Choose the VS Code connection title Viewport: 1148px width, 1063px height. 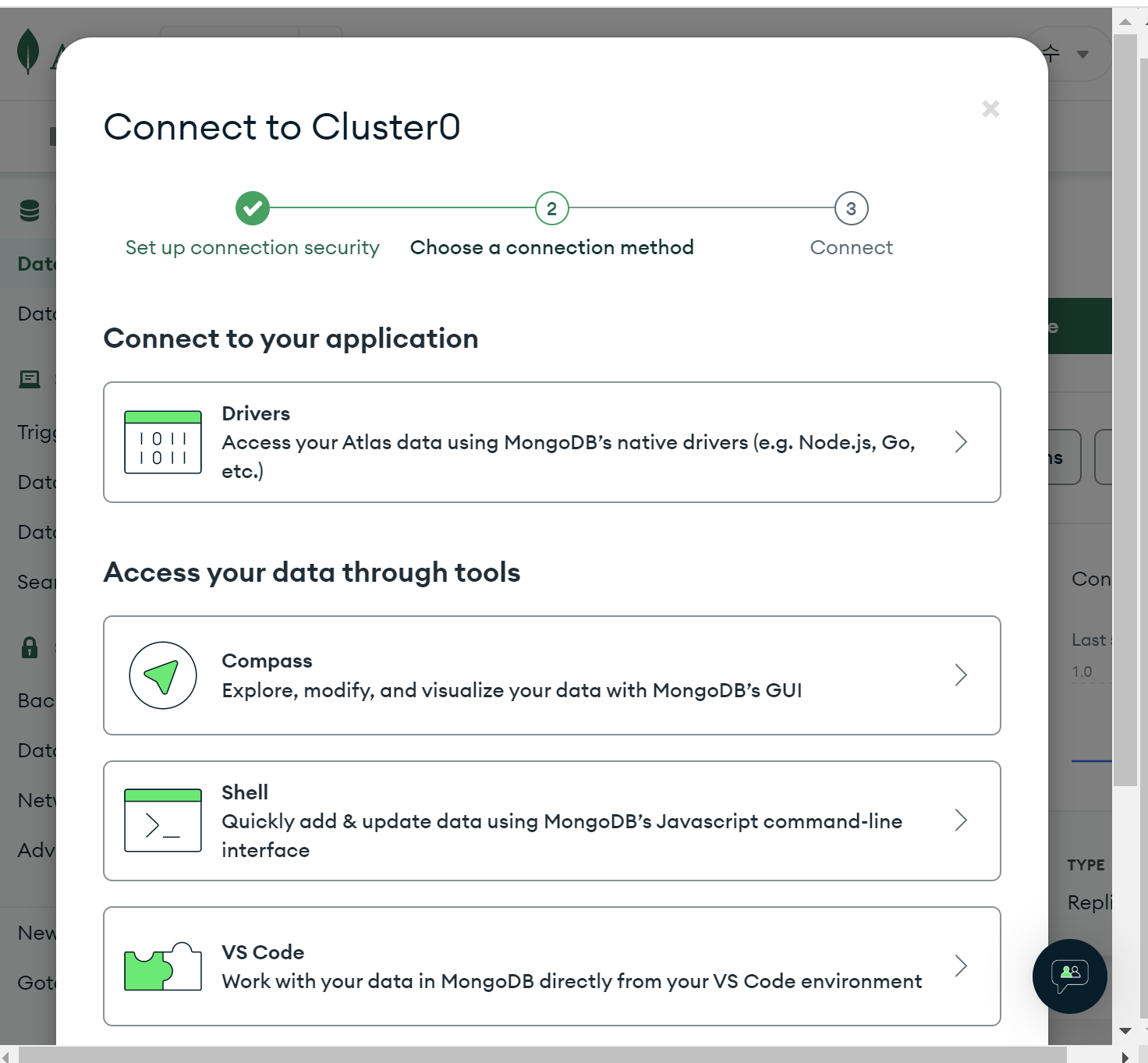[263, 952]
